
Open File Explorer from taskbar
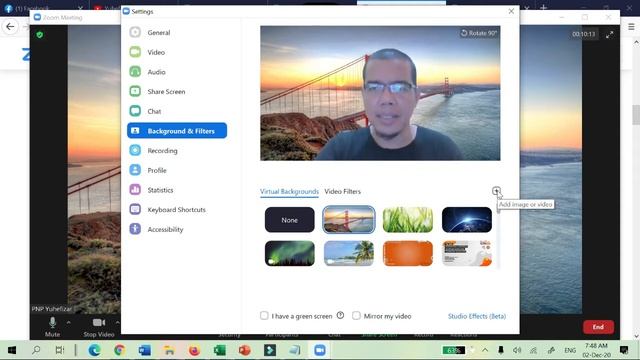(x=169, y=350)
